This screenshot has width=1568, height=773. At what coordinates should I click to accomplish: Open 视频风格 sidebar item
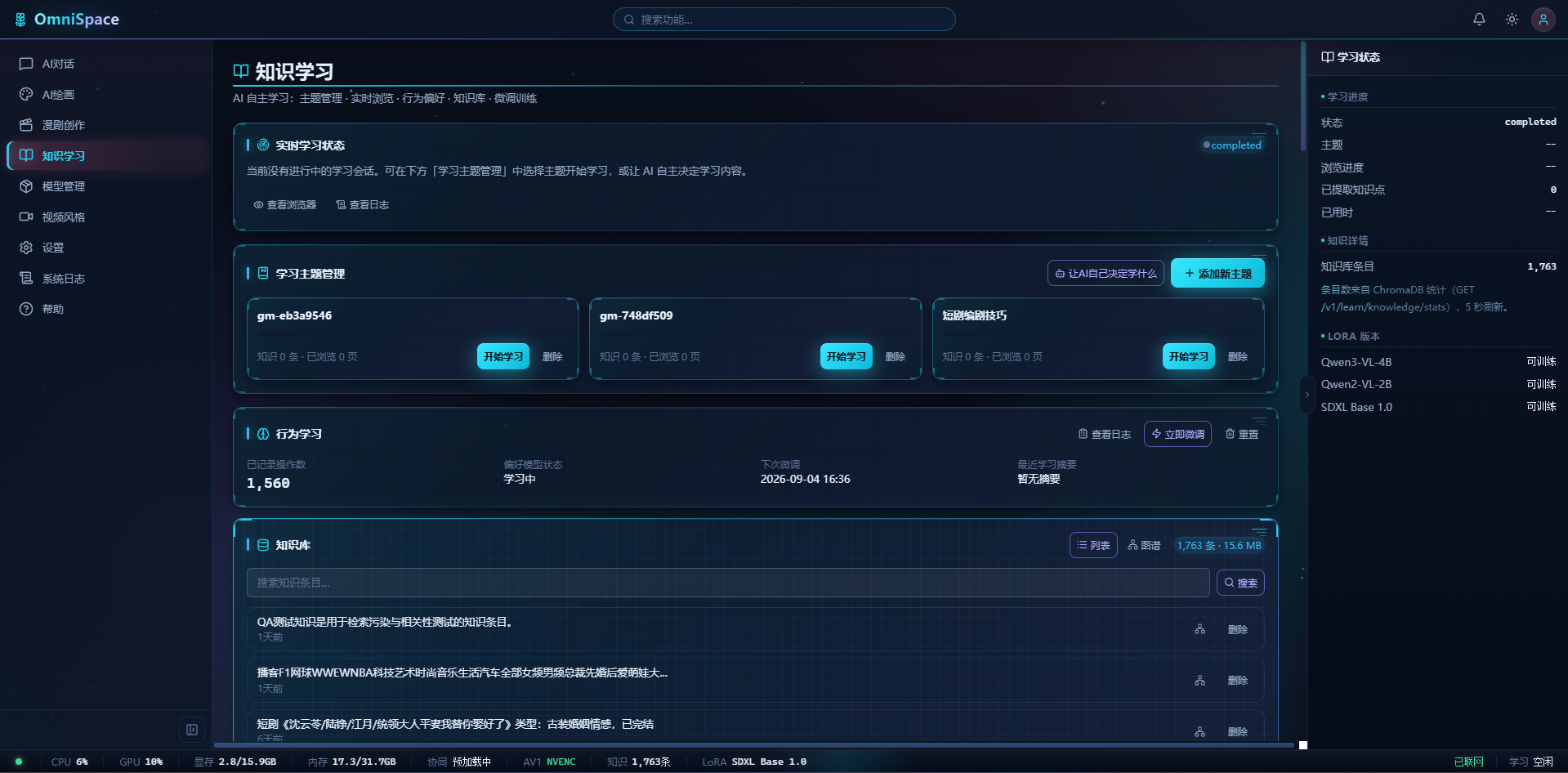click(x=106, y=217)
